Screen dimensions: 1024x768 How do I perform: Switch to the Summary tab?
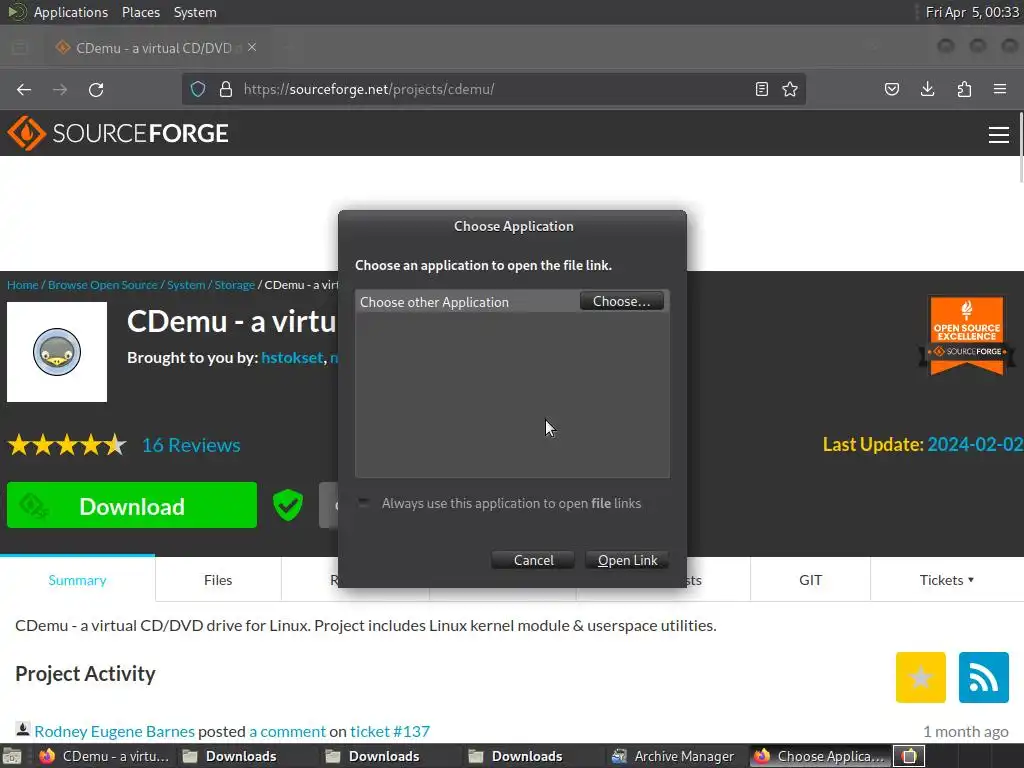77,580
